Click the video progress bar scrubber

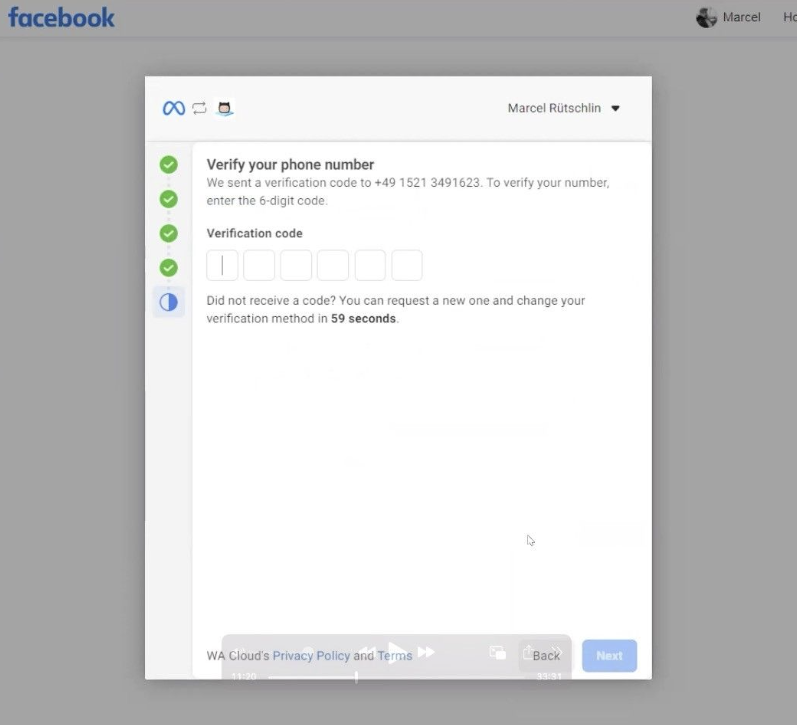[356, 677]
